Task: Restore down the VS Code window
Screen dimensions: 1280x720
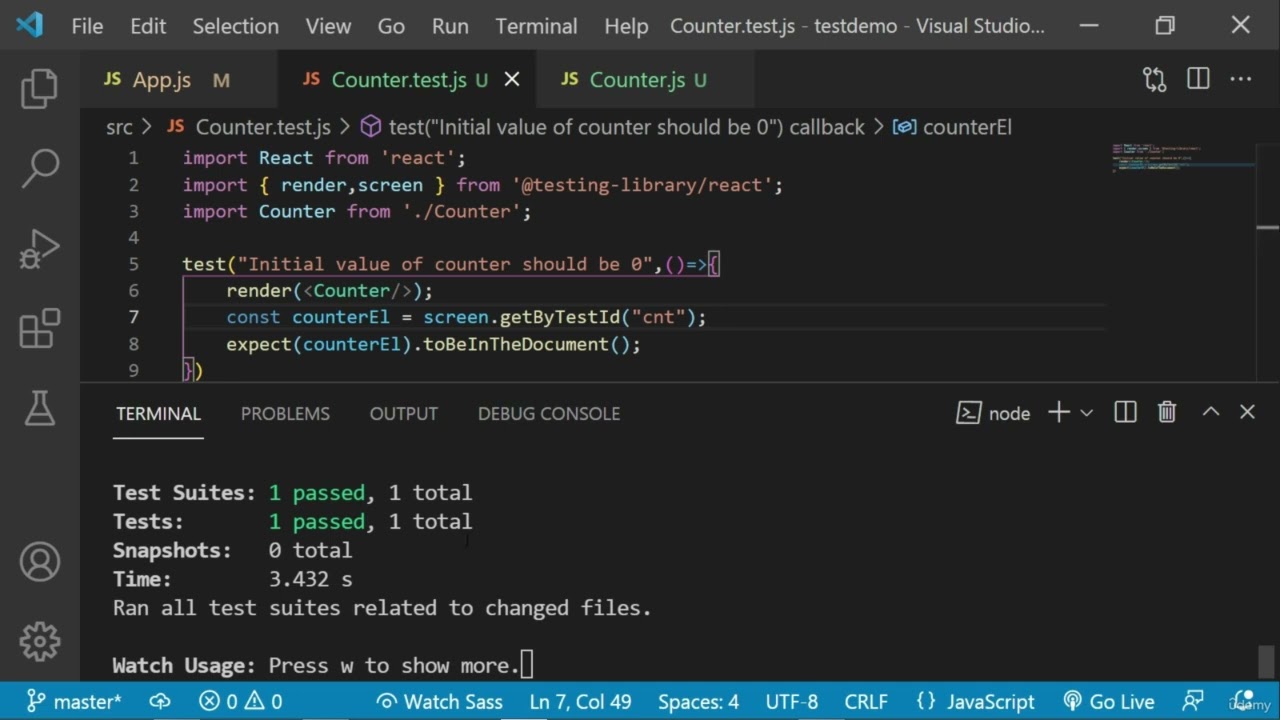Action: [1165, 26]
